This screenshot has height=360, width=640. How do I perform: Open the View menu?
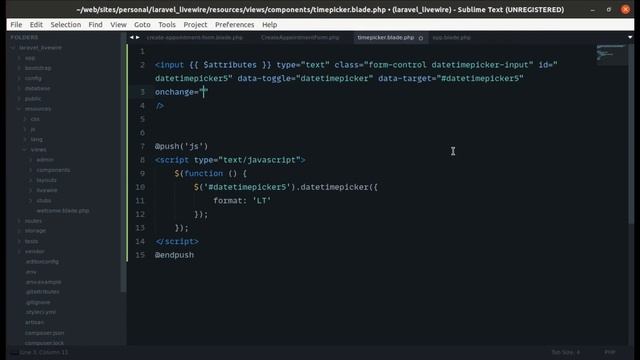(x=118, y=24)
